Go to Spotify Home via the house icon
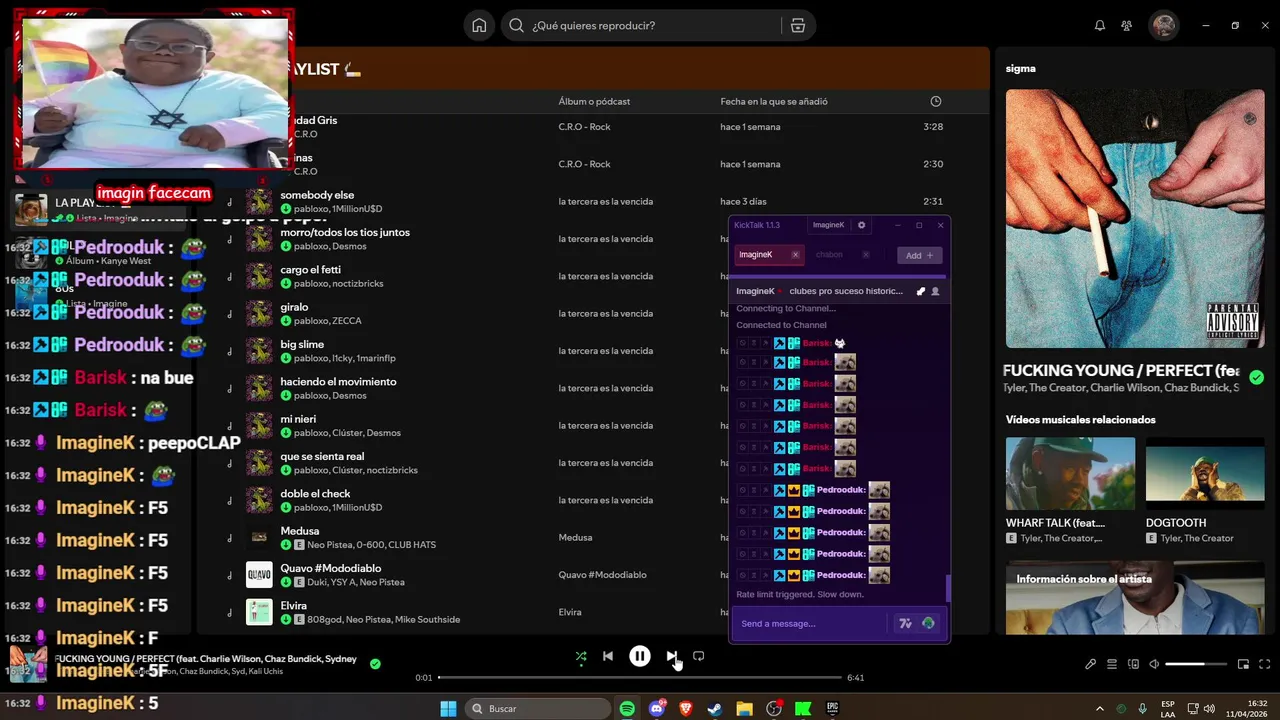The height and width of the screenshot is (720, 1280). [x=479, y=25]
